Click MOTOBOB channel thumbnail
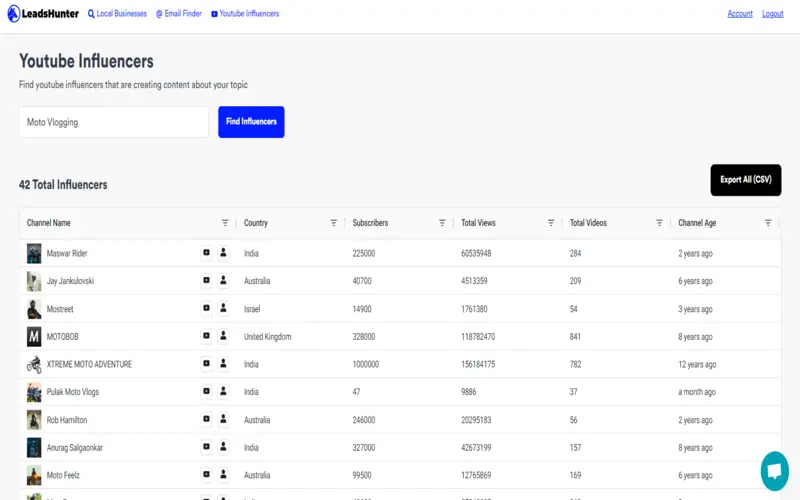 [x=34, y=337]
